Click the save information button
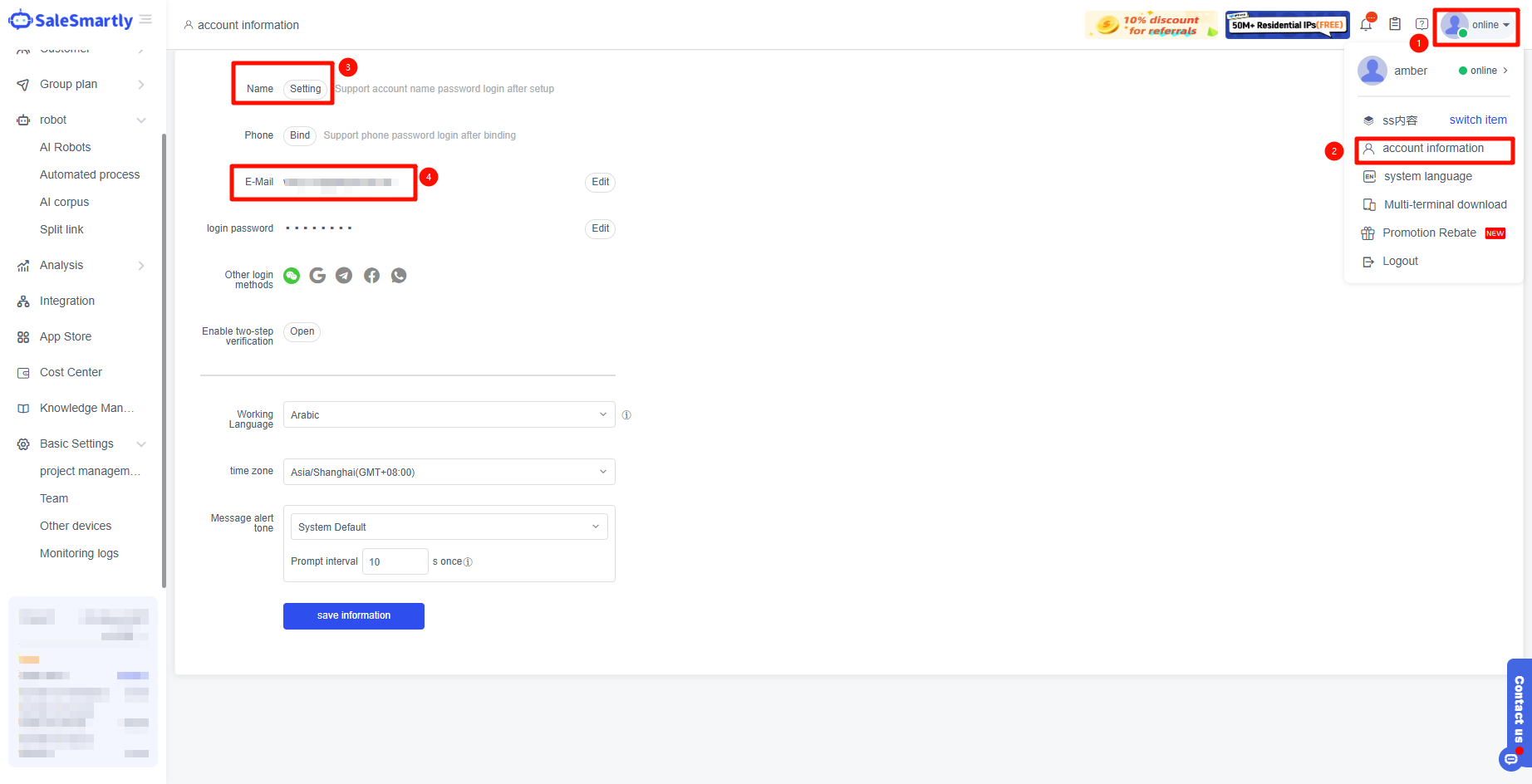This screenshot has height=784, width=1532. point(354,615)
